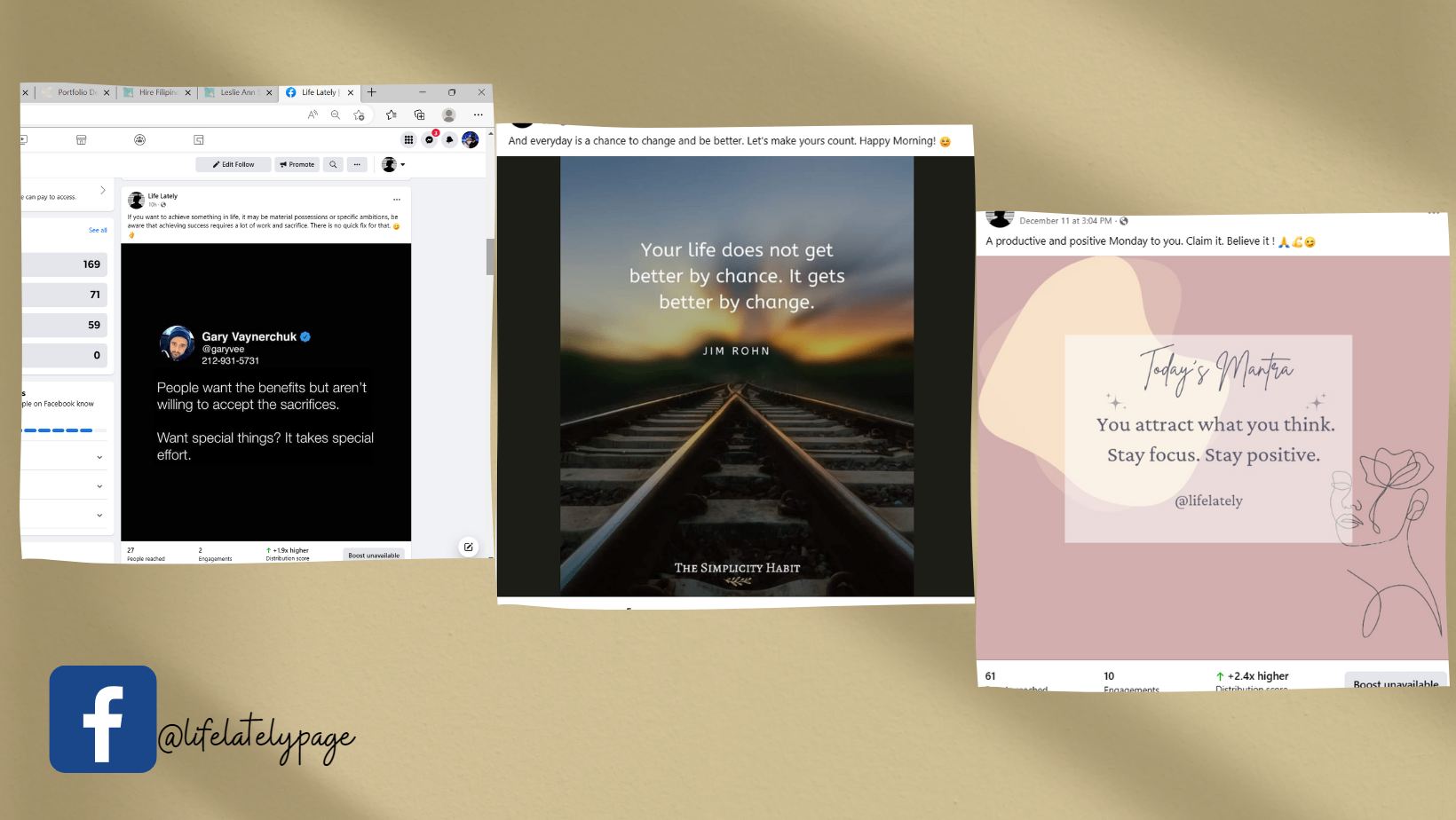
Task: Click Boost unavailable on the Gary Vaynerchuk post
Action: pos(374,555)
